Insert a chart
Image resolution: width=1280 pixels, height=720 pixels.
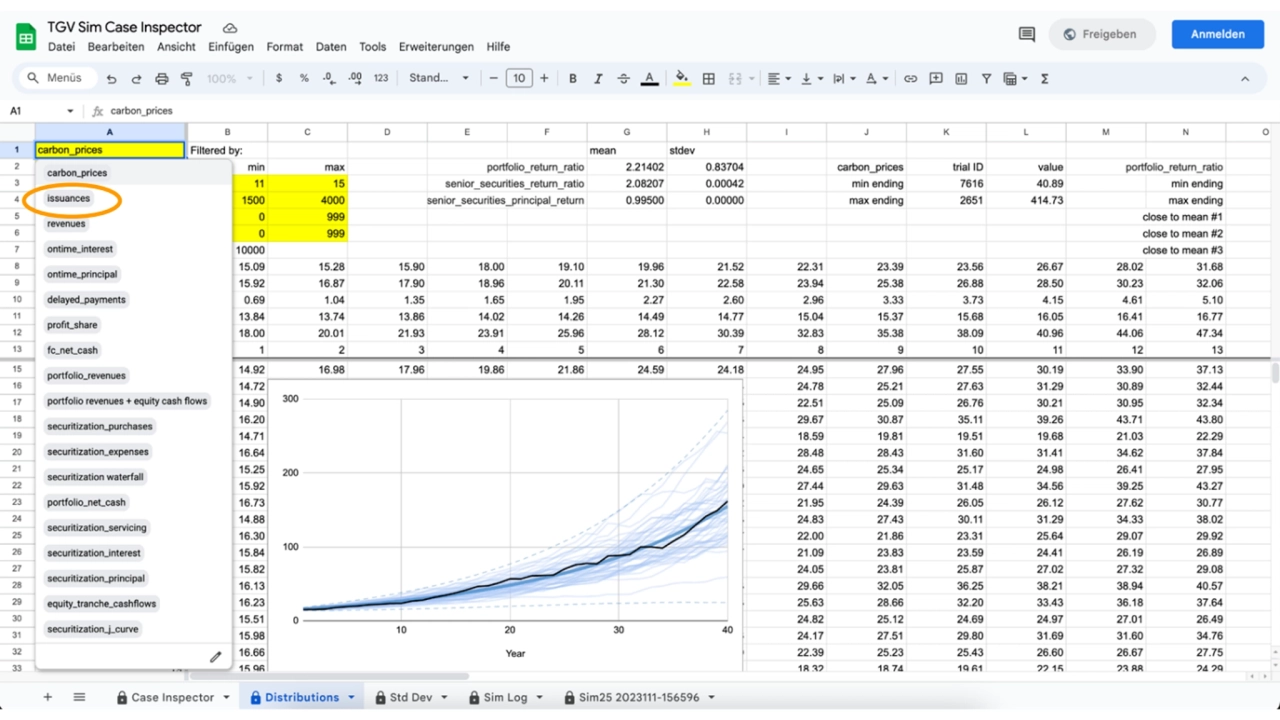(x=961, y=79)
